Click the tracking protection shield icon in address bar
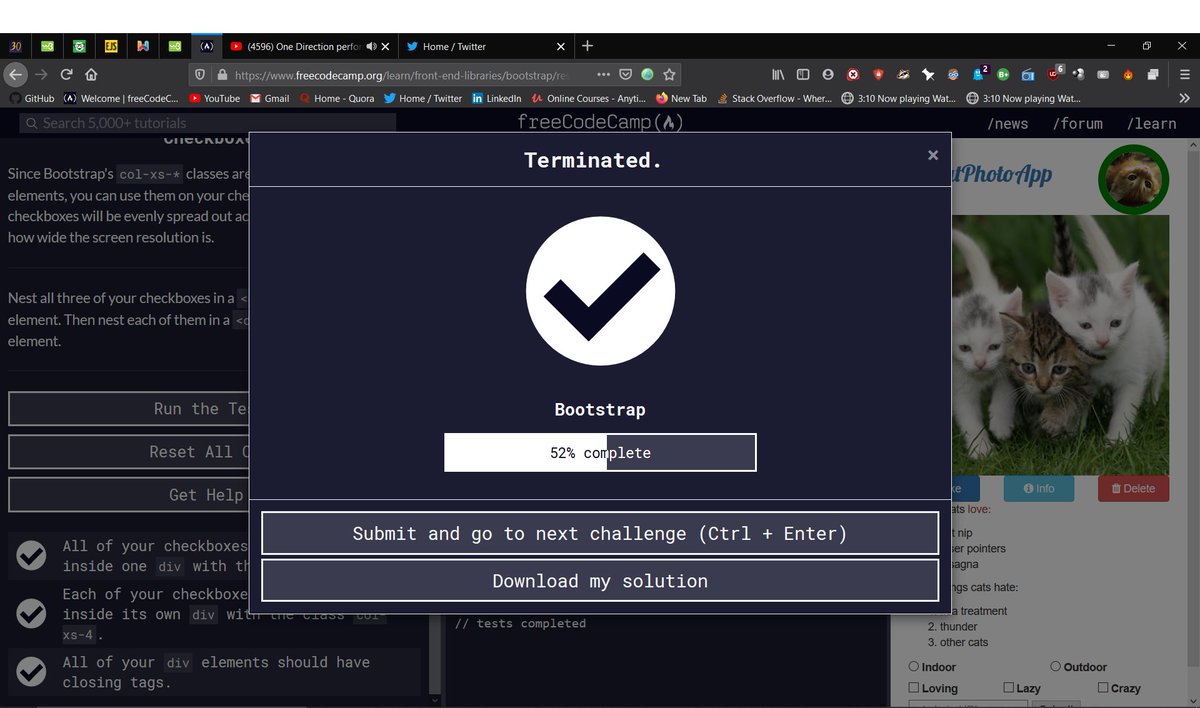This screenshot has height=708, width=1200. [x=199, y=74]
